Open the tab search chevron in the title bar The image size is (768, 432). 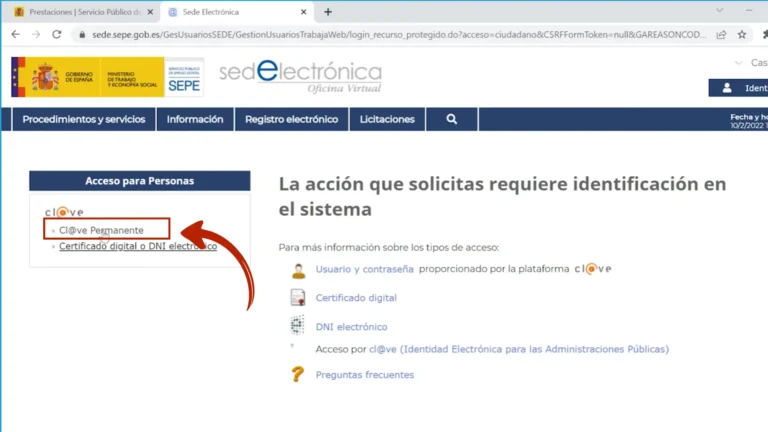click(x=720, y=10)
